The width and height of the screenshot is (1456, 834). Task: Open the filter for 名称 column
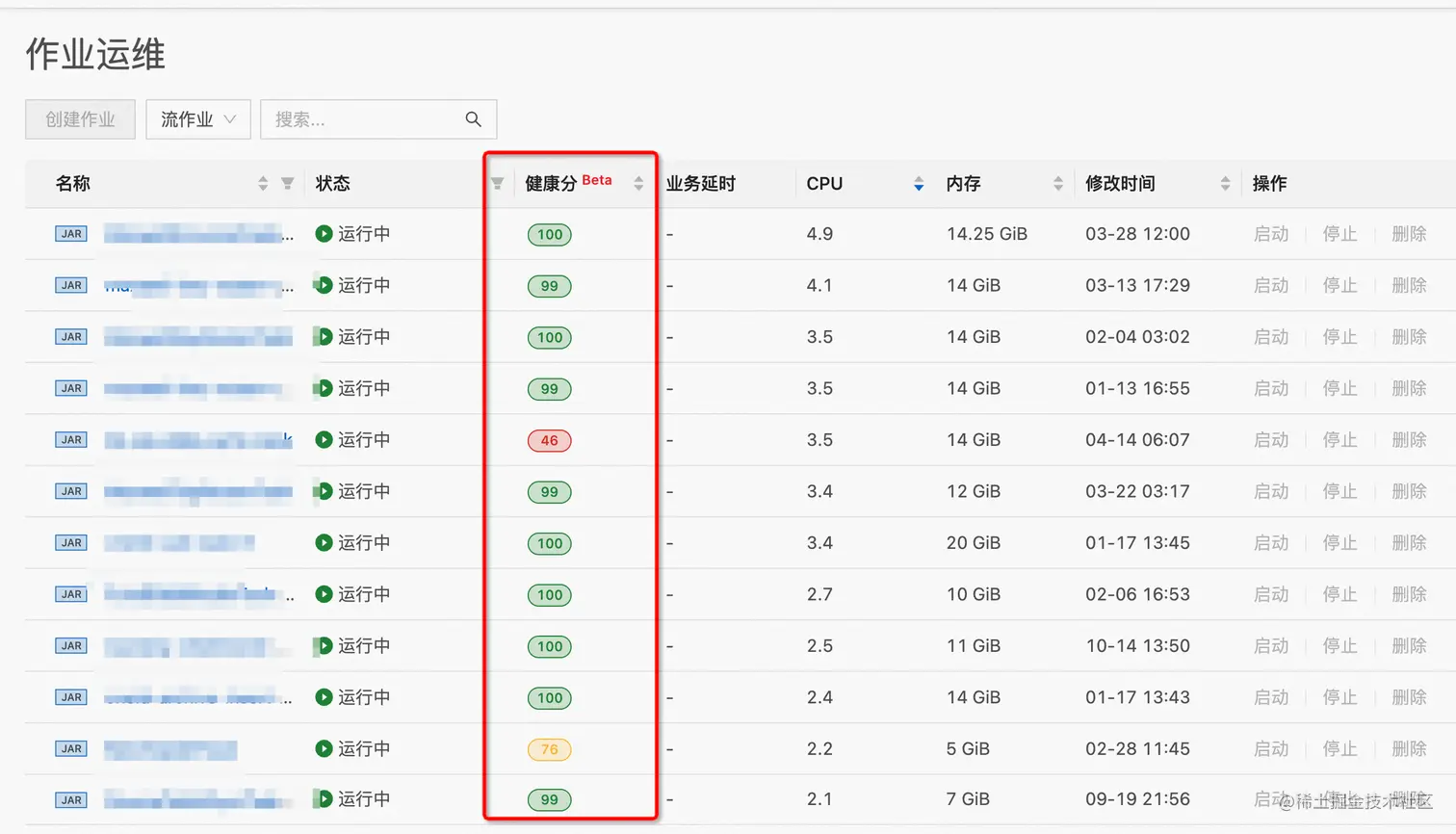click(287, 183)
